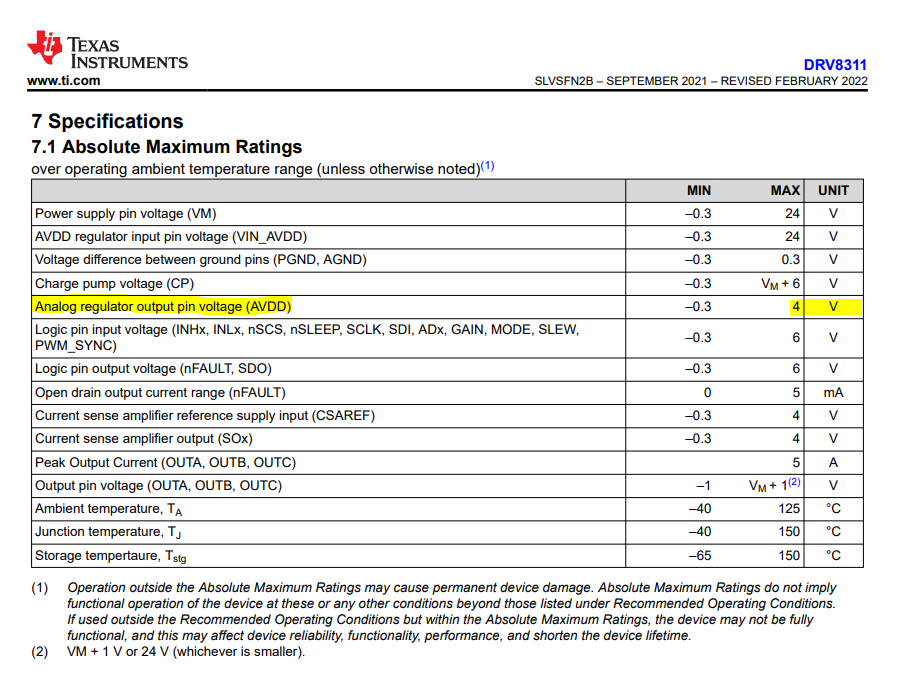The image size is (905, 674).
Task: Click the 'Charge pump voltage (CP)' row label
Action: click(x=113, y=283)
